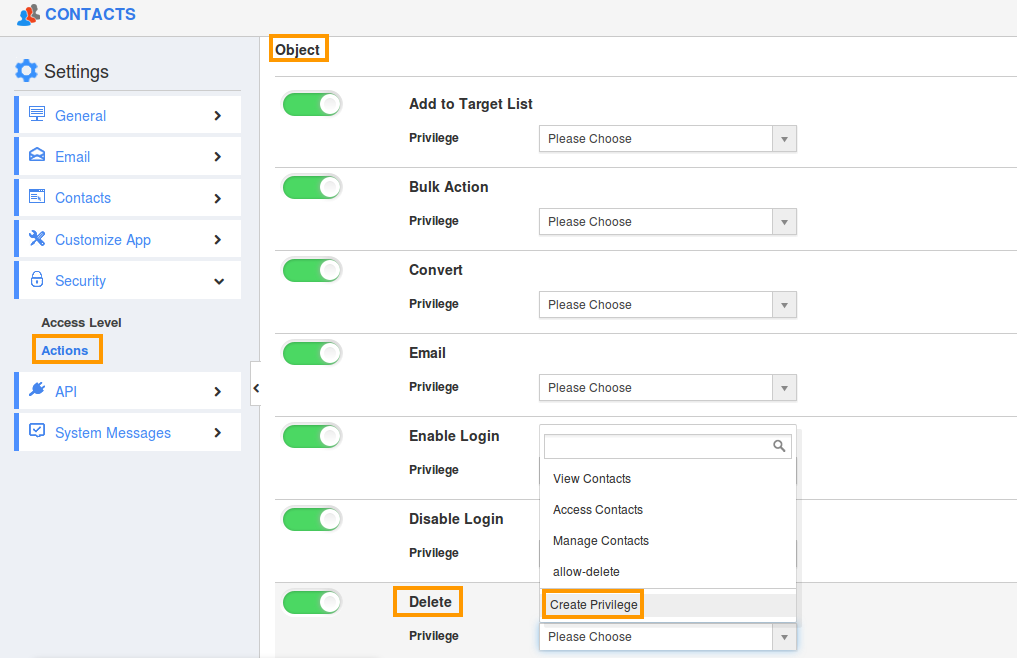This screenshot has width=1017, height=658.
Task: Turn off the Convert action switch
Action: 312,269
